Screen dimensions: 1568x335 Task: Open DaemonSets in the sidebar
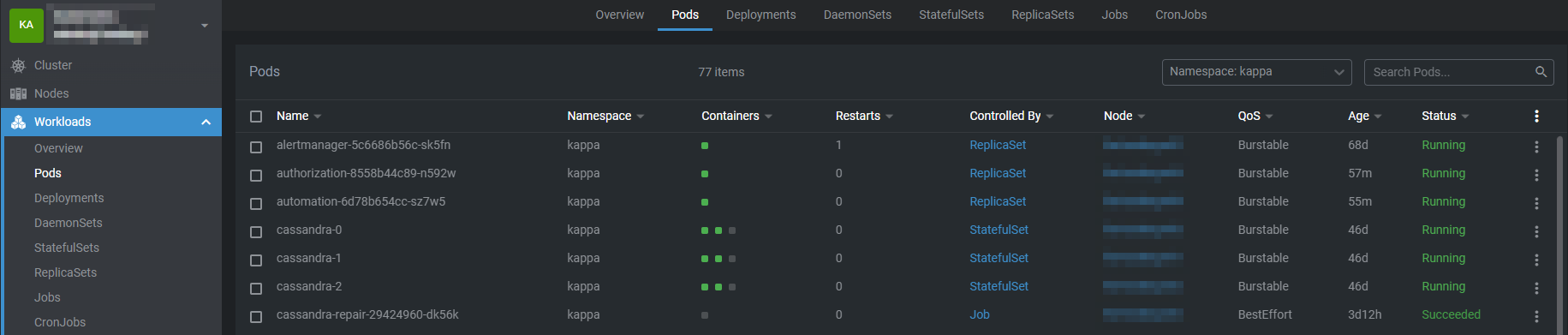[68, 223]
